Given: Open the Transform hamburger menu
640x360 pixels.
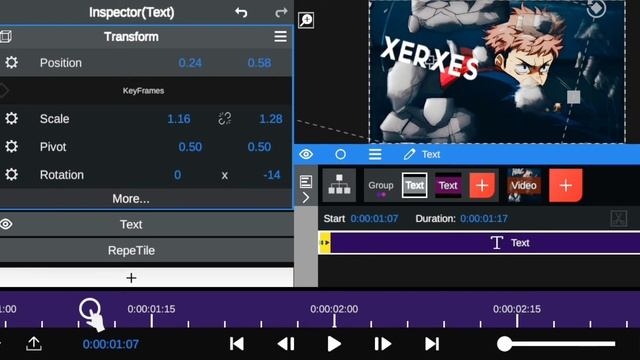Looking at the screenshot, I should point(280,37).
